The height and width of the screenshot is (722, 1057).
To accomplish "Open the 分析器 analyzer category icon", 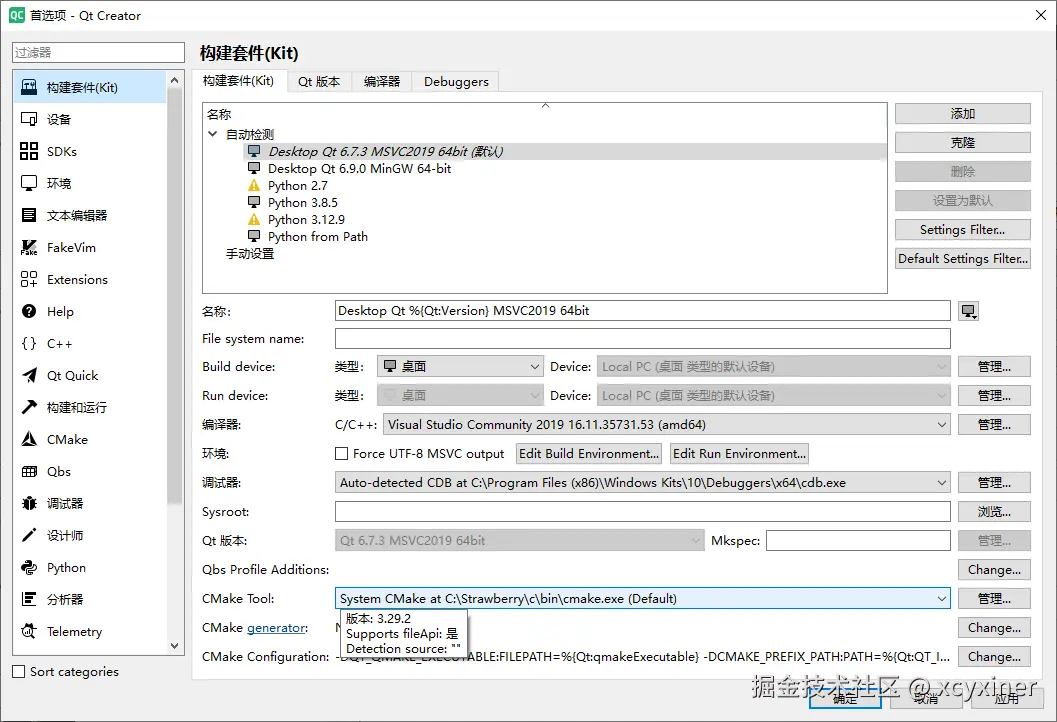I will coord(29,599).
